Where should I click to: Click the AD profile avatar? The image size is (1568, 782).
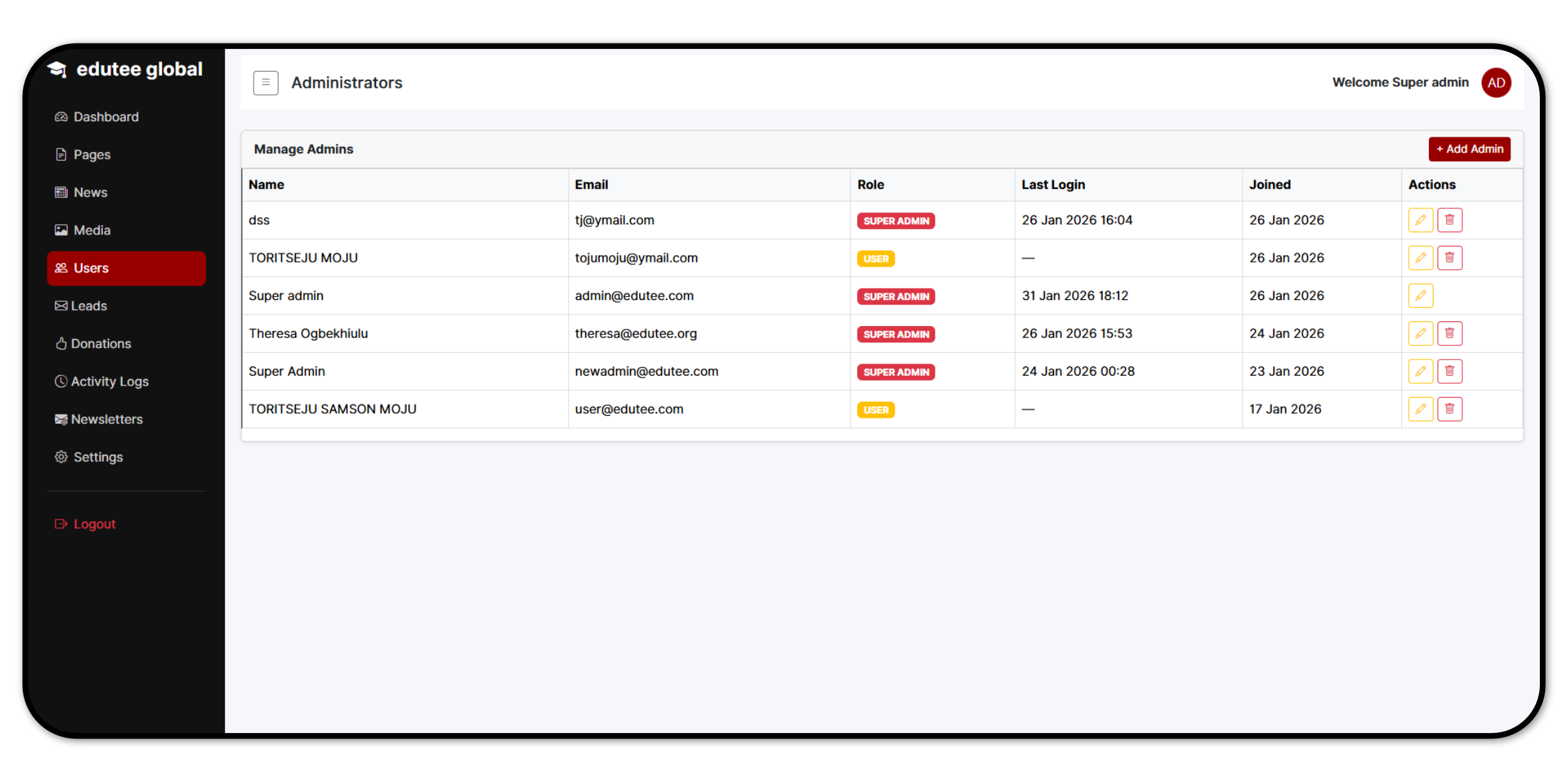point(1496,82)
